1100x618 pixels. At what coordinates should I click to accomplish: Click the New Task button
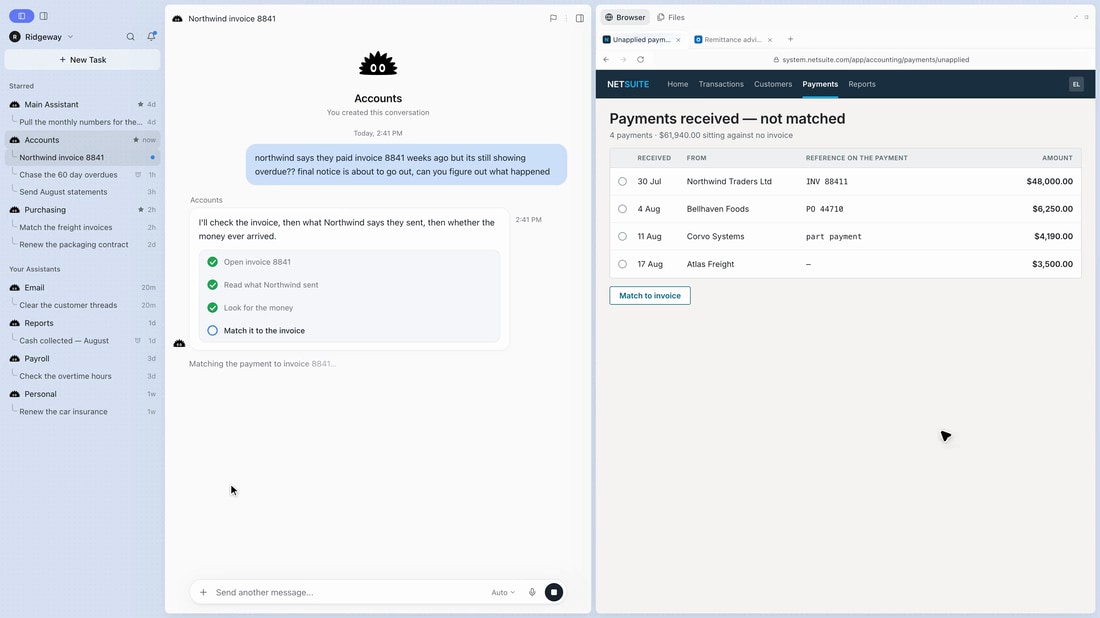[83, 60]
